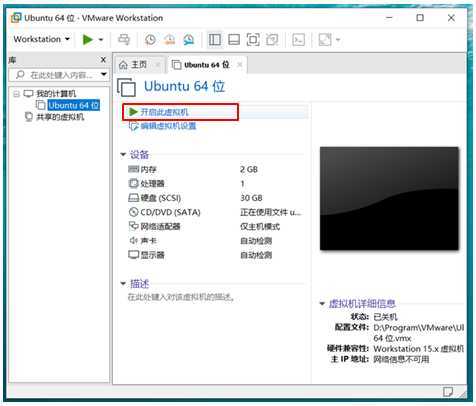Click 编辑虚拟机设置 link
This screenshot has height=406, width=476.
coord(168,126)
